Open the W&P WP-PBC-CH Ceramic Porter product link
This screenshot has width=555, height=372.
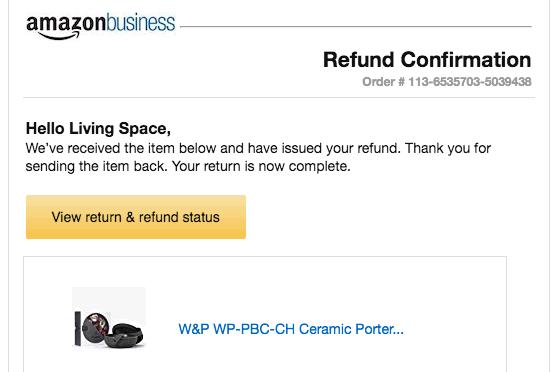(x=291, y=329)
